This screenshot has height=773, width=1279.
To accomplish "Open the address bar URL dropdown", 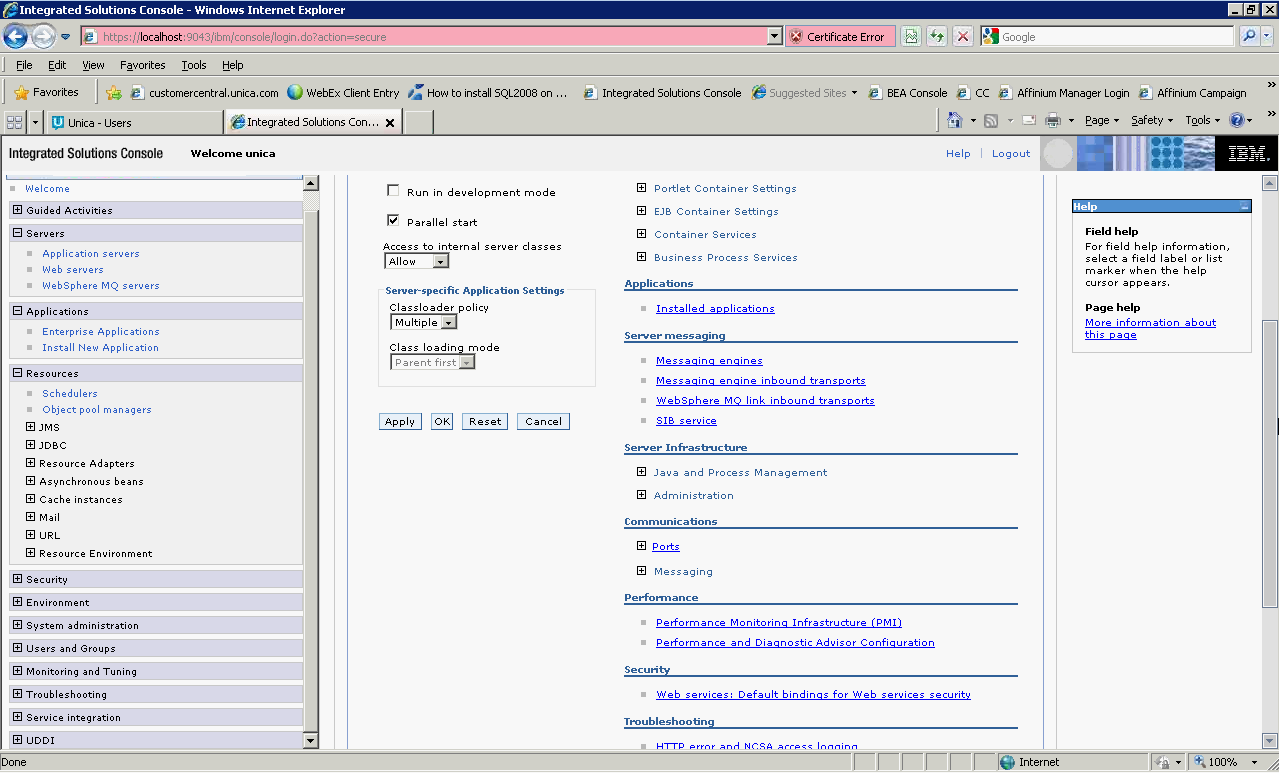I will point(774,36).
